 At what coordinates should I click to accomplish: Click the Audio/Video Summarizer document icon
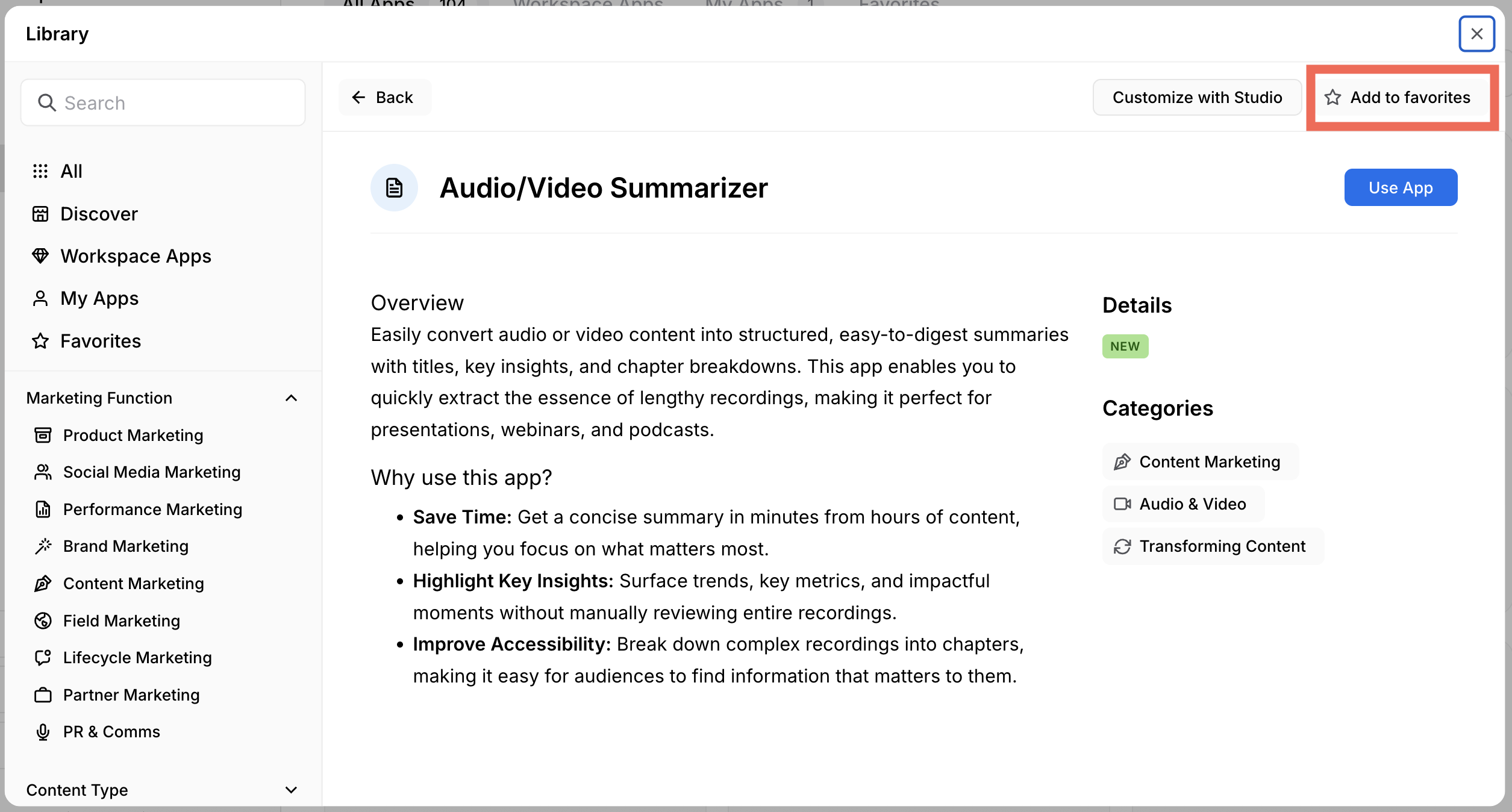(394, 188)
